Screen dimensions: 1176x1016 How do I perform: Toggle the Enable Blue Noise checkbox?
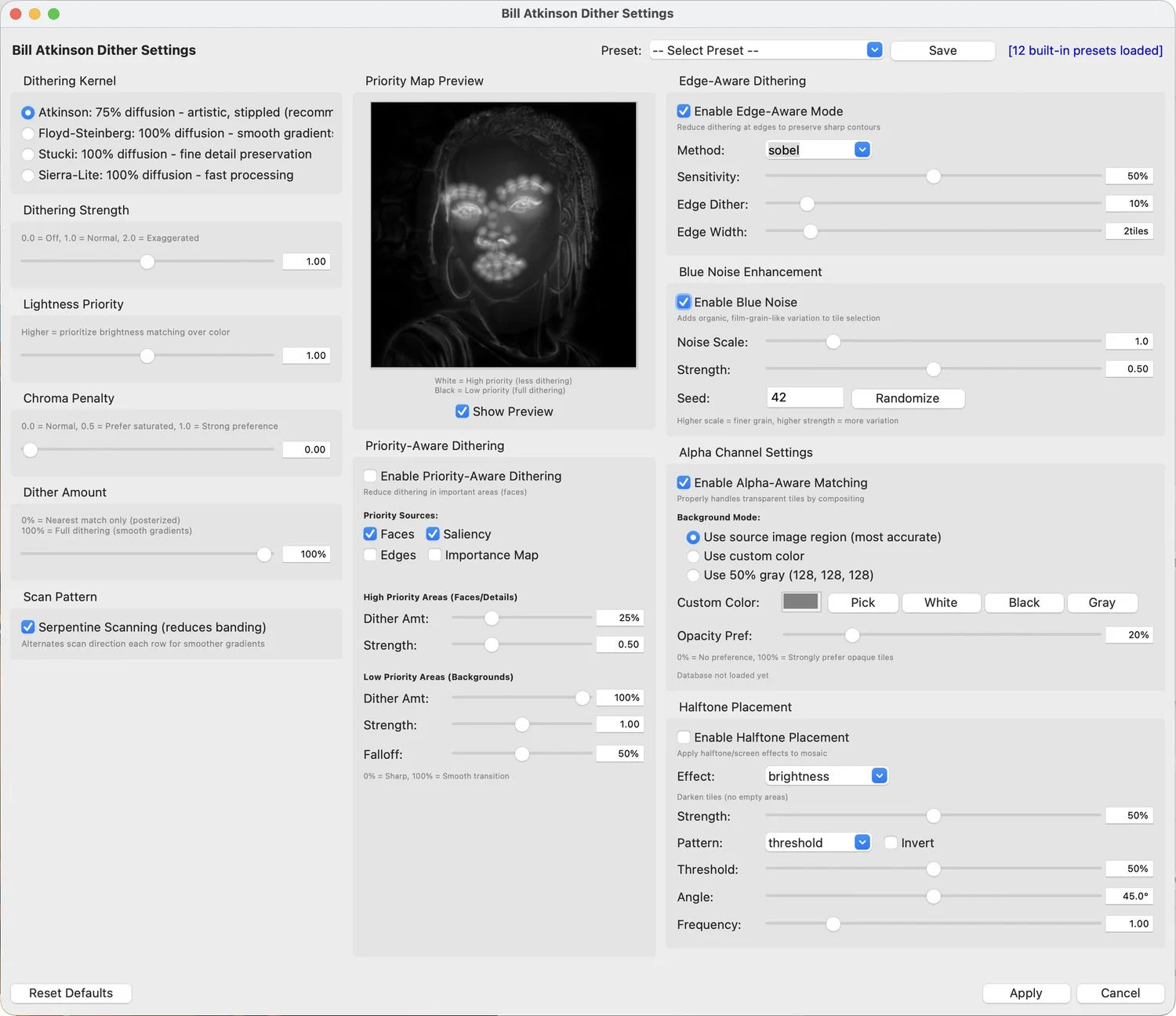pyautogui.click(x=684, y=303)
